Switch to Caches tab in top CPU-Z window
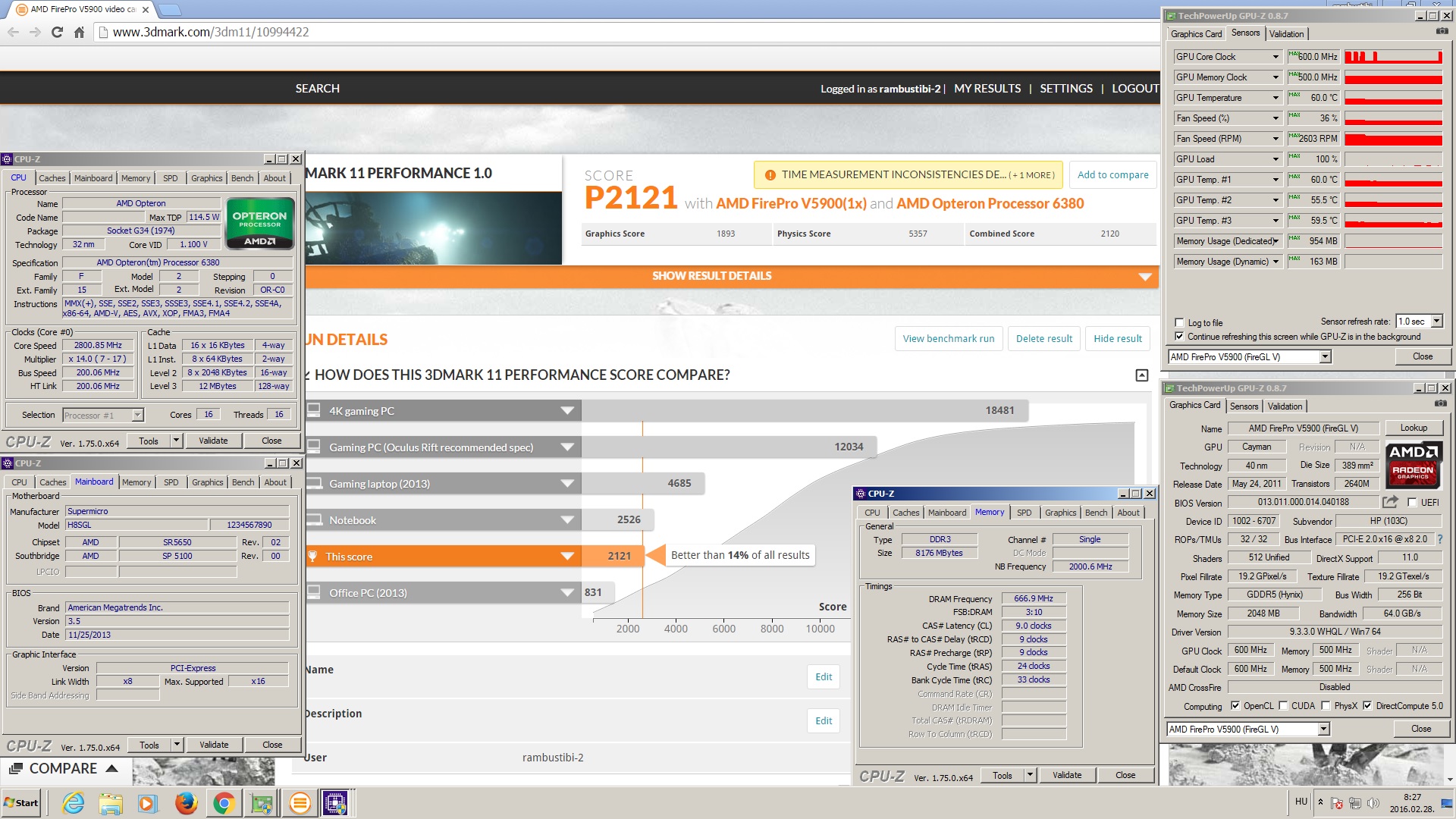1456x819 pixels. [52, 178]
